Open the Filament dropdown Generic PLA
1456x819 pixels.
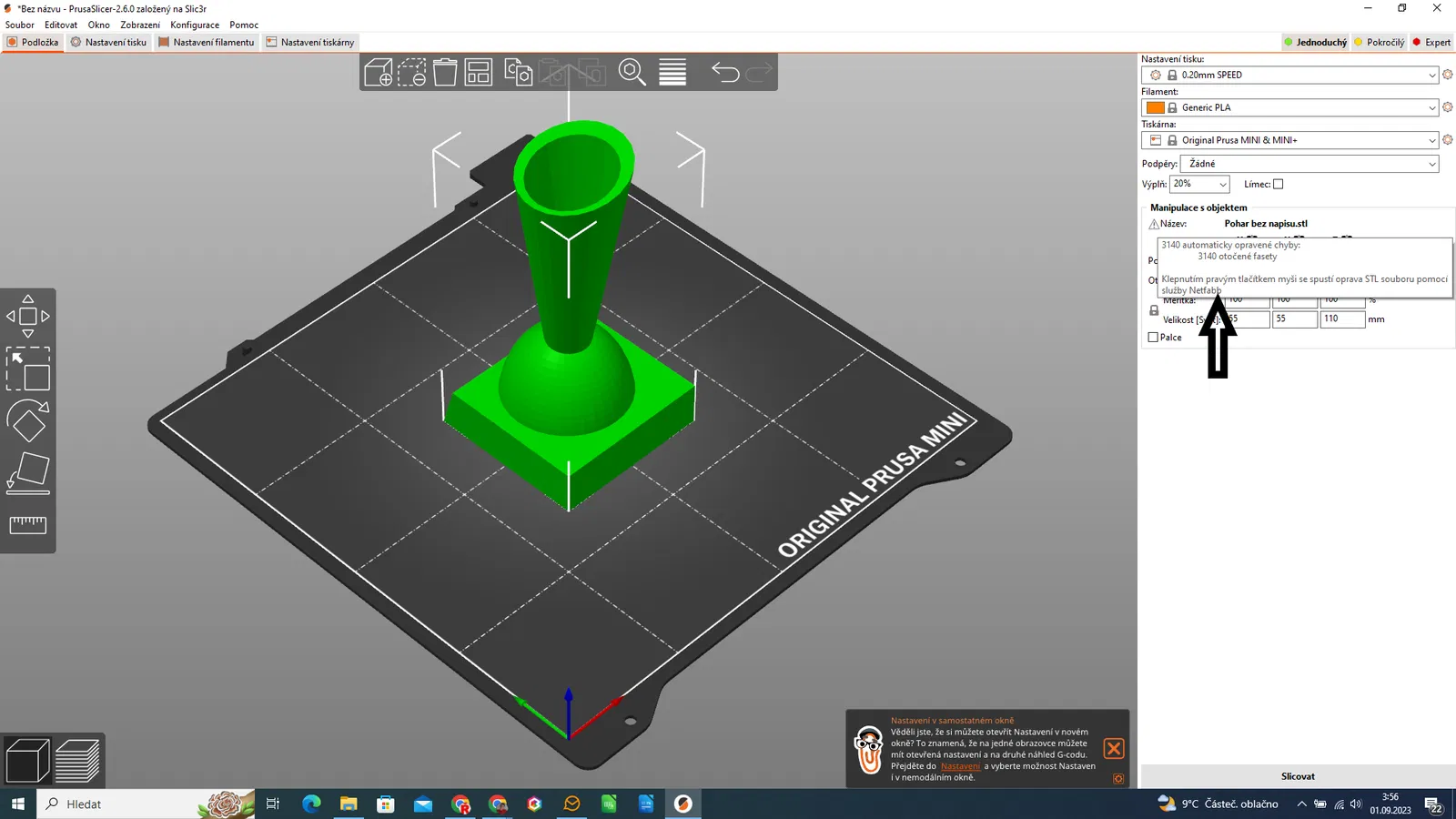pos(1289,107)
